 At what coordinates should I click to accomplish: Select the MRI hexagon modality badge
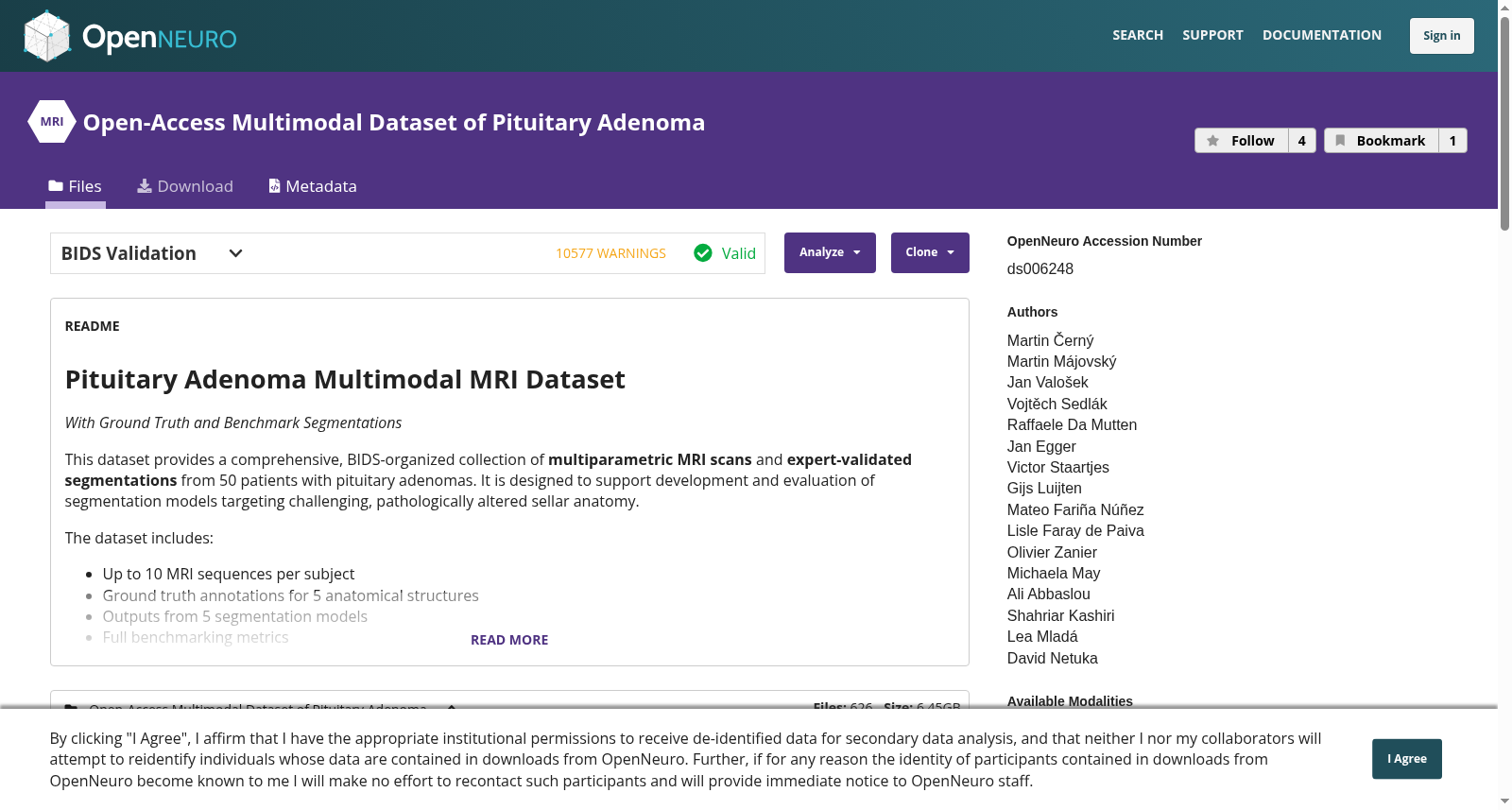52,122
